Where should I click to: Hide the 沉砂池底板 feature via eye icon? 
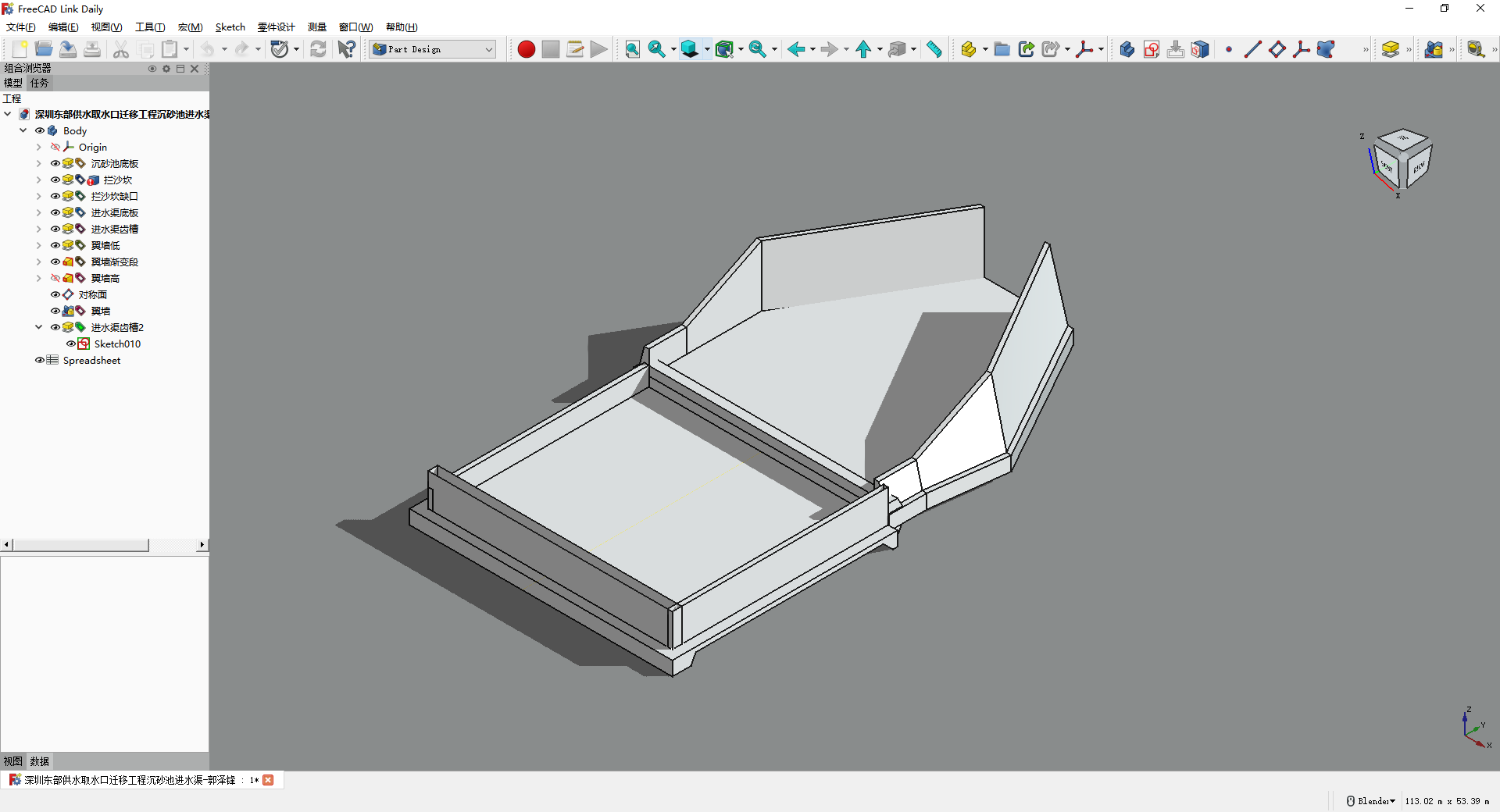coord(55,164)
